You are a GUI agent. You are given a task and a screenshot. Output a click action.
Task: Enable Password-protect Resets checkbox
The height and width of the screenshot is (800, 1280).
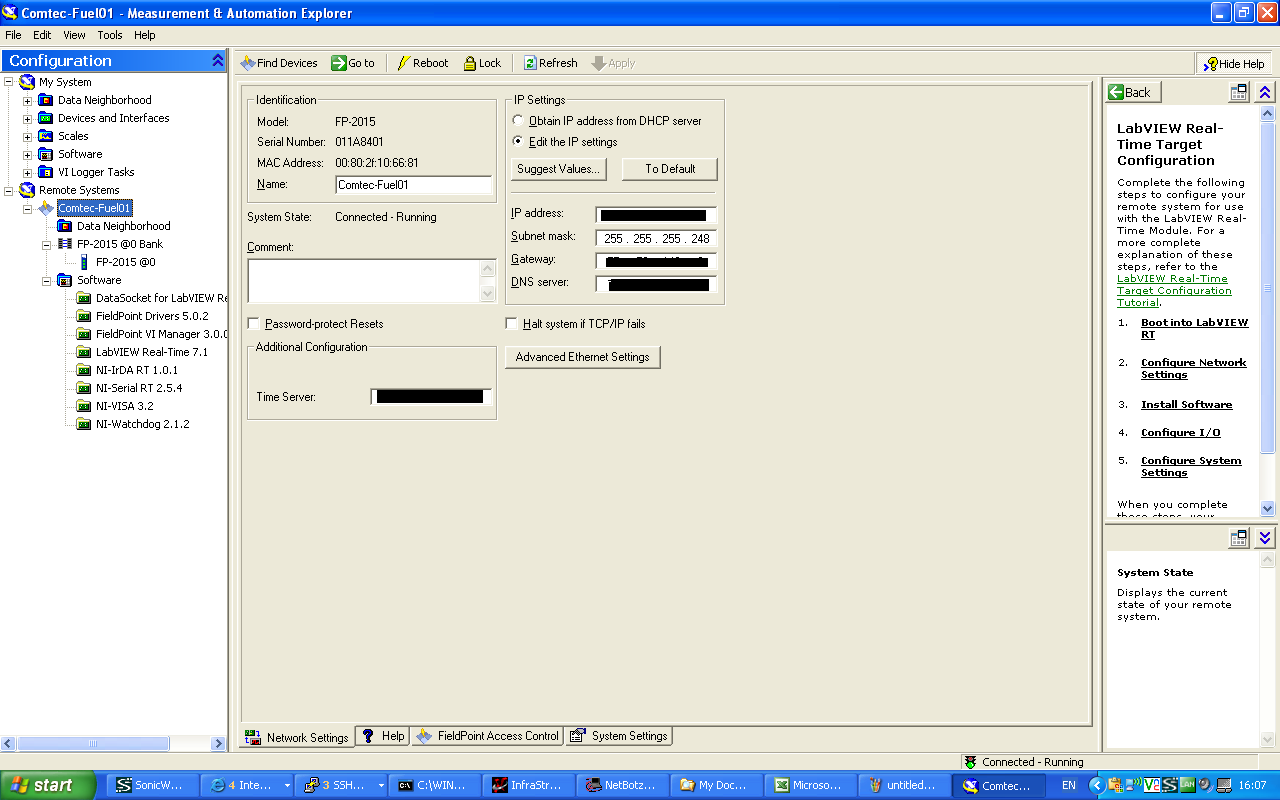click(x=253, y=324)
